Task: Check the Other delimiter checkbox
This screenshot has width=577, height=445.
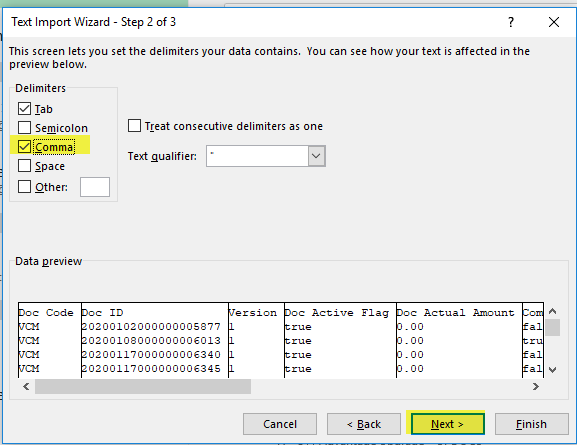Action: pyautogui.click(x=24, y=187)
